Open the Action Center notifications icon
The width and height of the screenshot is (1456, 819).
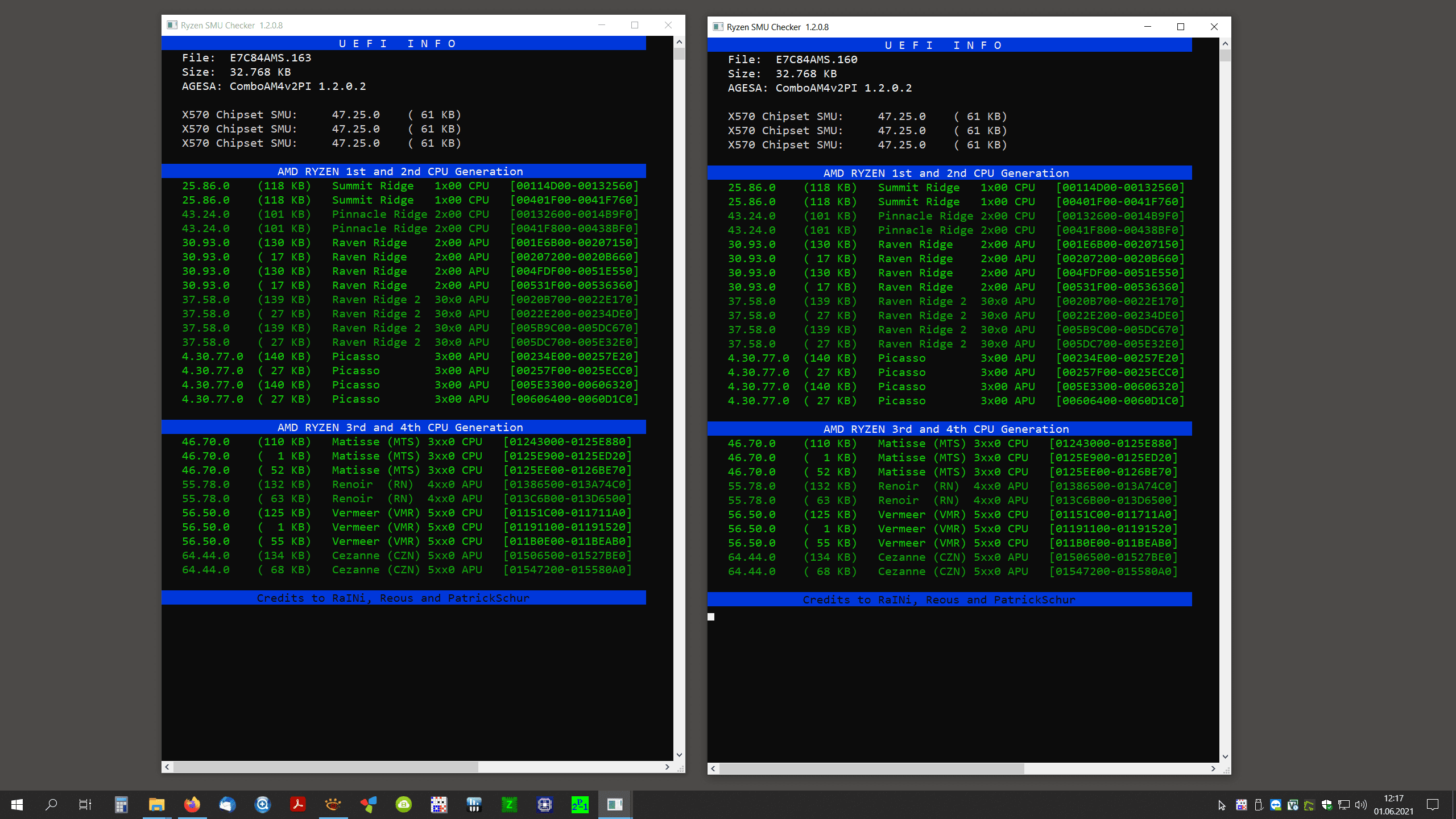(1433, 805)
